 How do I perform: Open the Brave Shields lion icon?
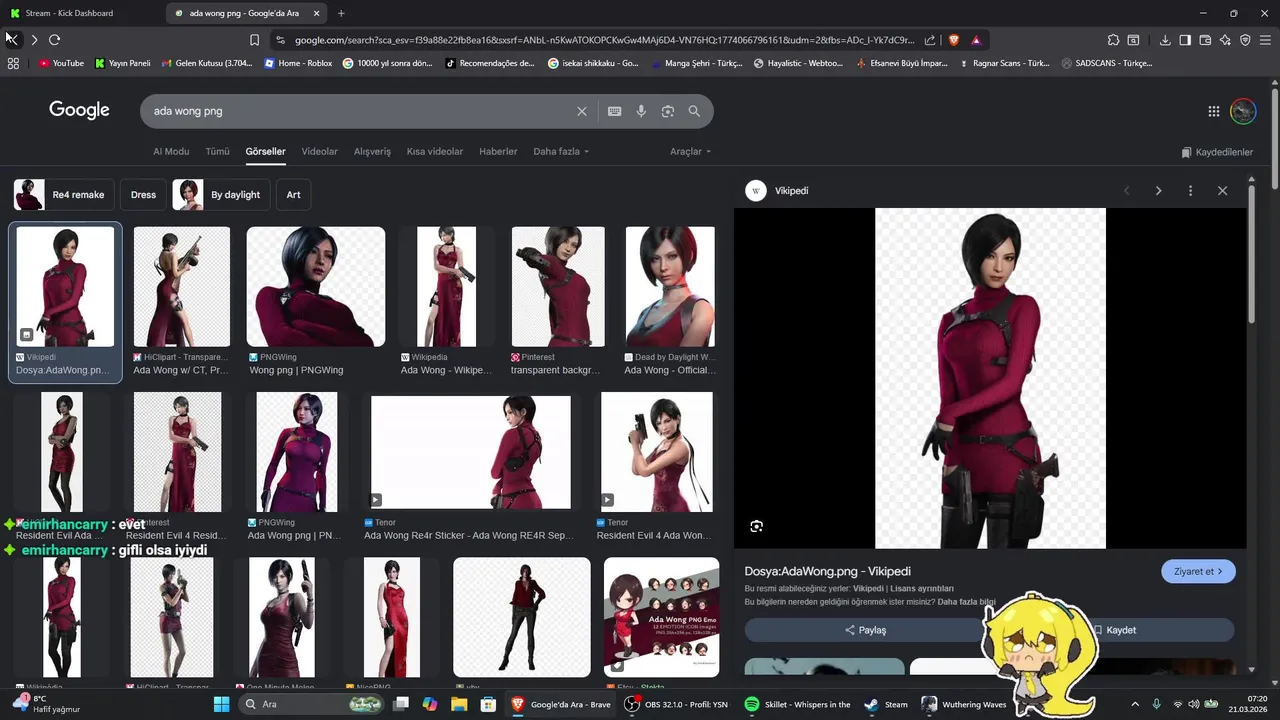coord(953,40)
